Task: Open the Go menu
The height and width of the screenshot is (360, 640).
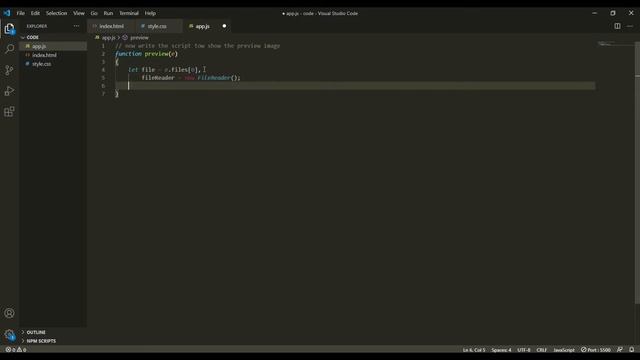Action: coord(94,13)
